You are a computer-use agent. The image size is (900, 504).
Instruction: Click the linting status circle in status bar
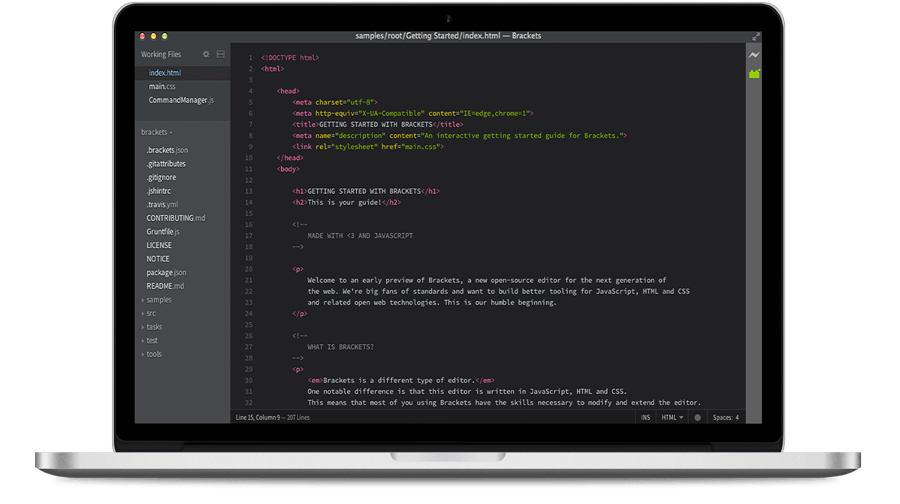[x=698, y=417]
